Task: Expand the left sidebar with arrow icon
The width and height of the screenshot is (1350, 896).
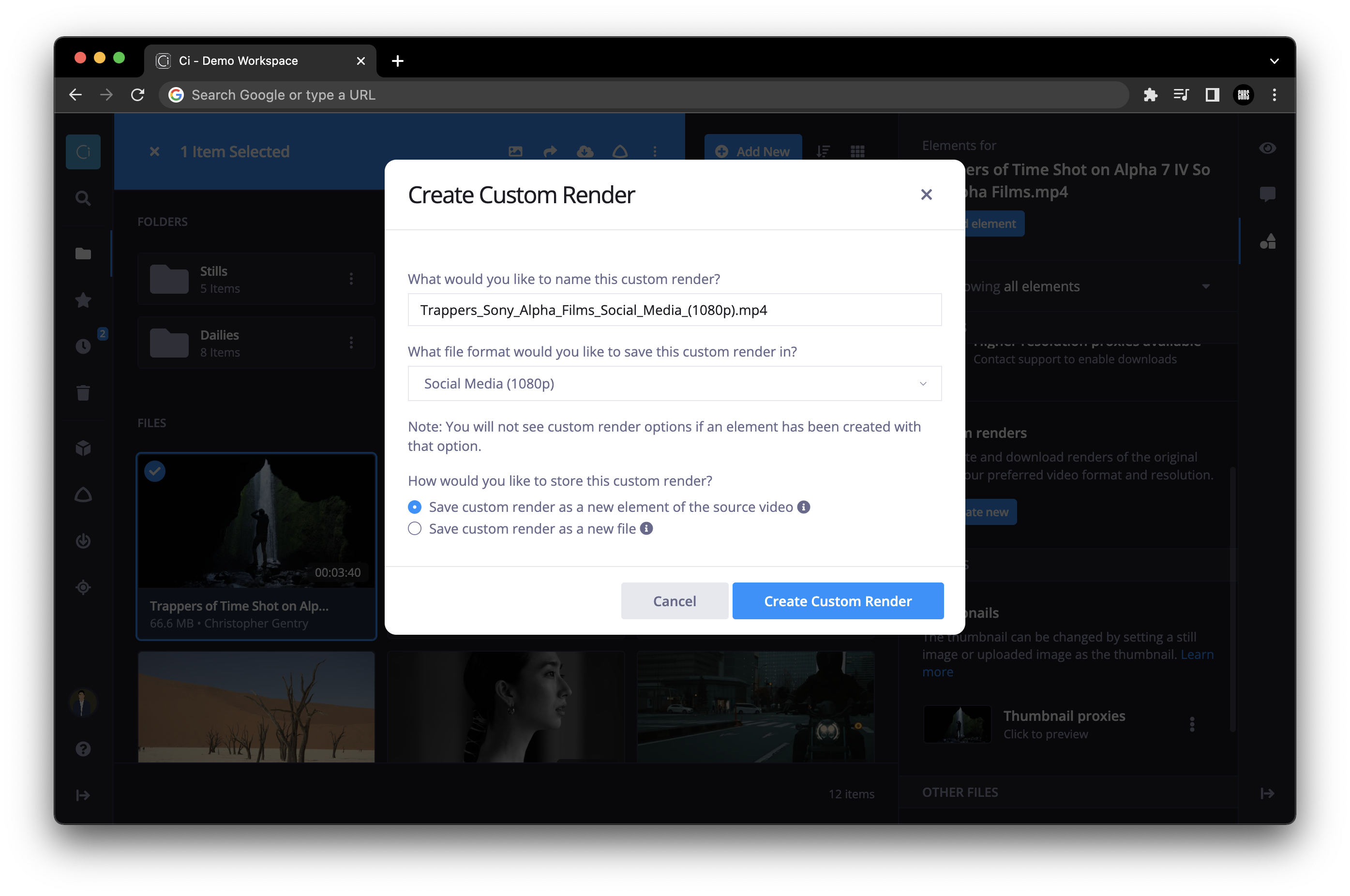Action: pos(83,795)
